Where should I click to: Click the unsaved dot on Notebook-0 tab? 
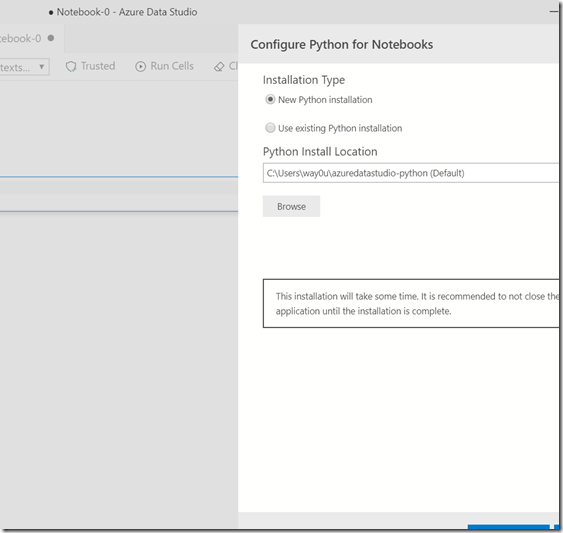click(x=51, y=38)
